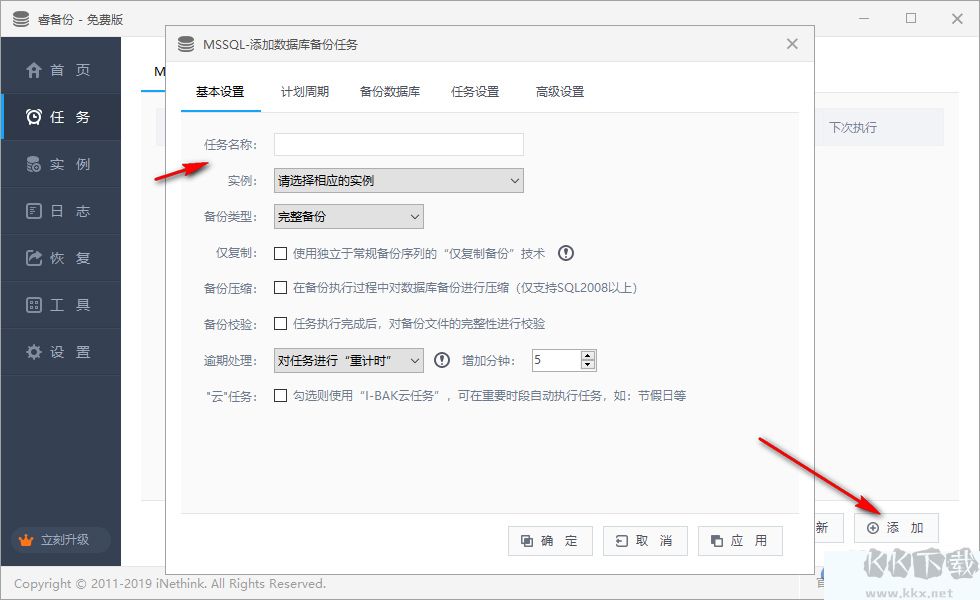Enable the 备份压缩 compression checkbox

(x=281, y=289)
